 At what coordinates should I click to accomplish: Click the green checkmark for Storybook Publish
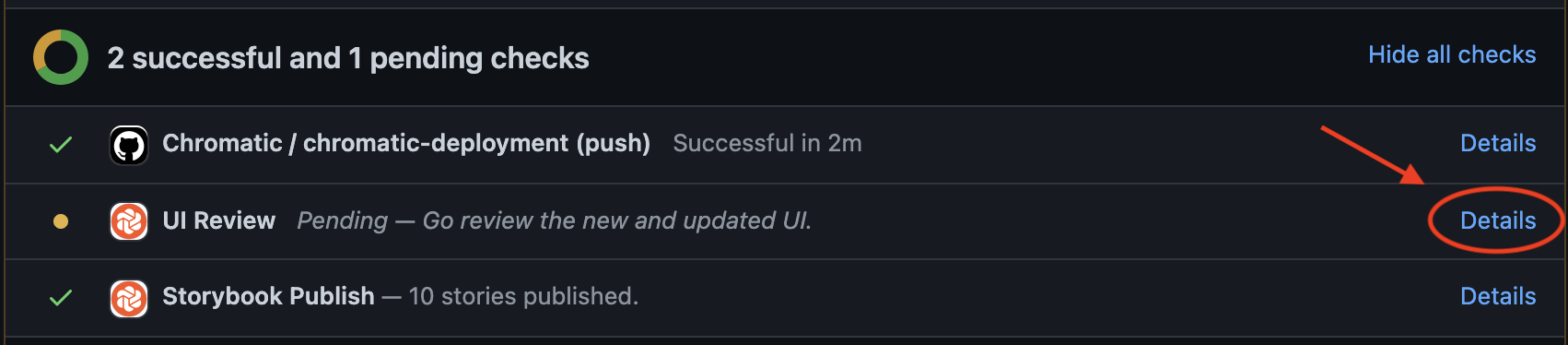61,298
